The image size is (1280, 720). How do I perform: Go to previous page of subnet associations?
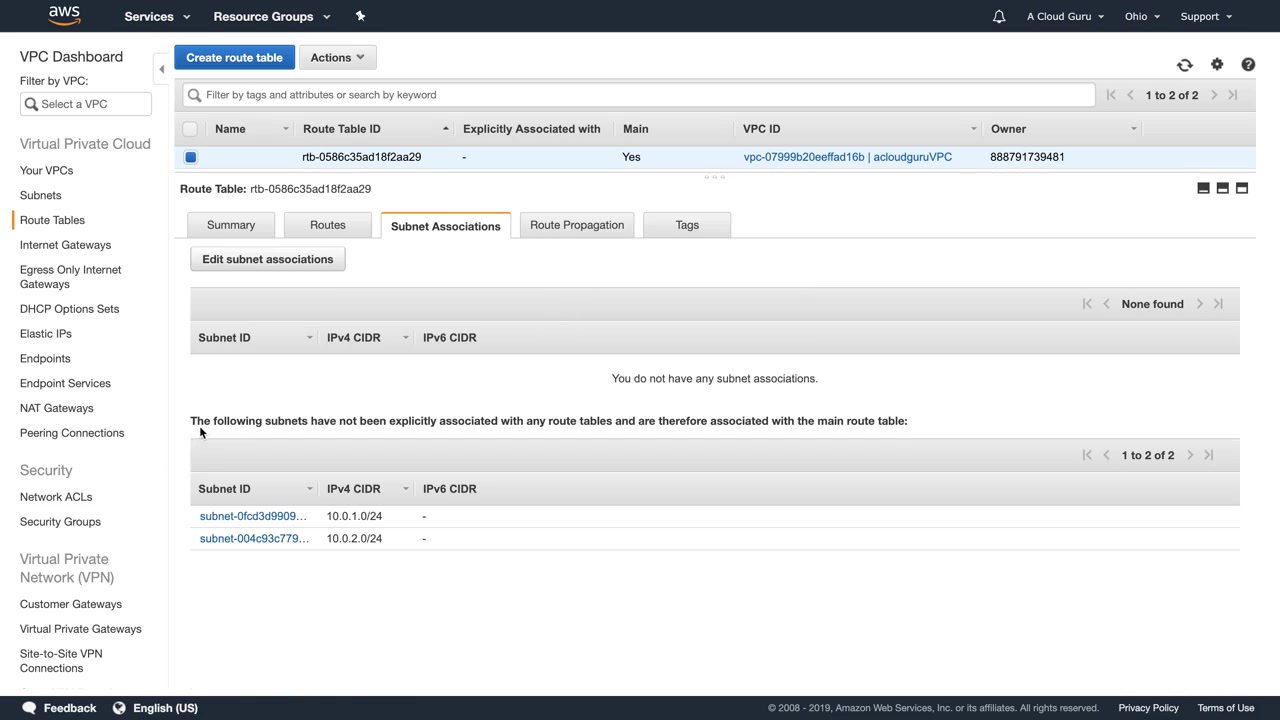click(x=1106, y=304)
